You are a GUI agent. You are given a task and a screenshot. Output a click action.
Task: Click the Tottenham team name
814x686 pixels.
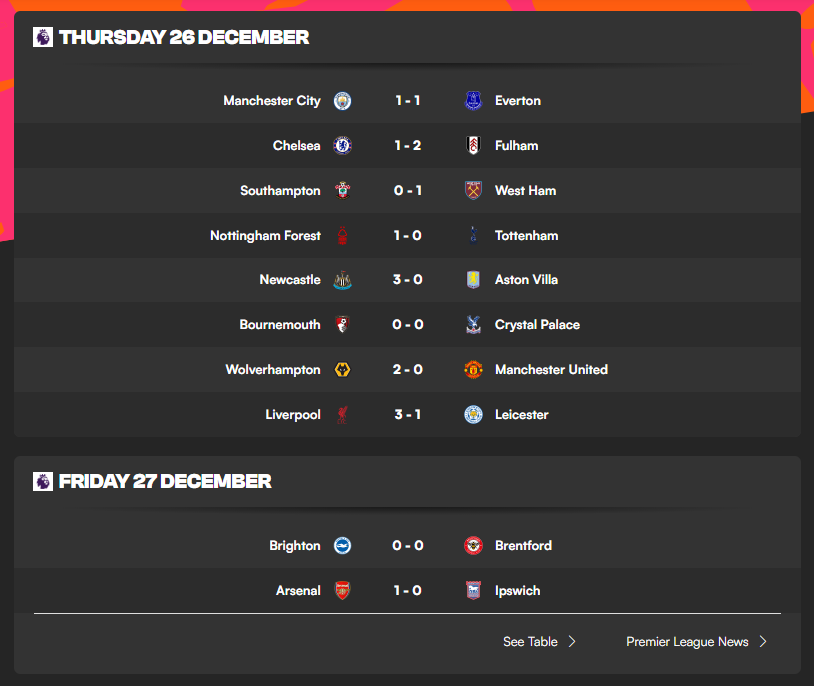pyautogui.click(x=526, y=236)
